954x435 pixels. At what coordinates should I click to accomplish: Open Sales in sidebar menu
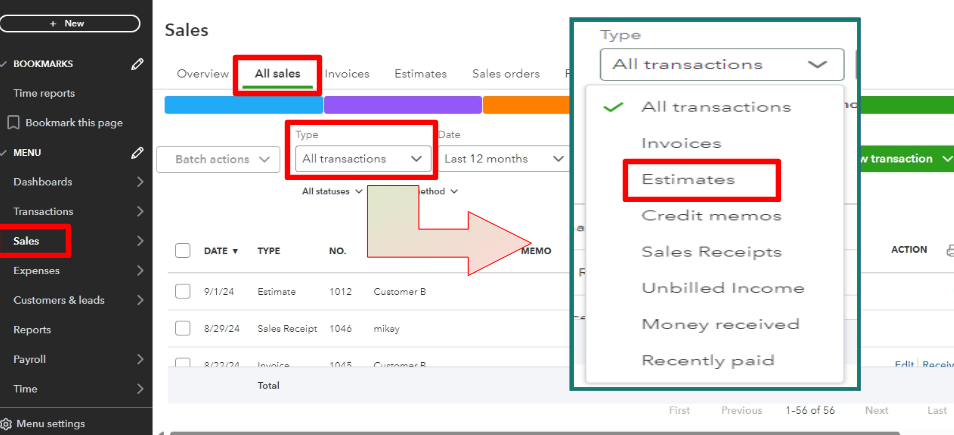click(26, 241)
